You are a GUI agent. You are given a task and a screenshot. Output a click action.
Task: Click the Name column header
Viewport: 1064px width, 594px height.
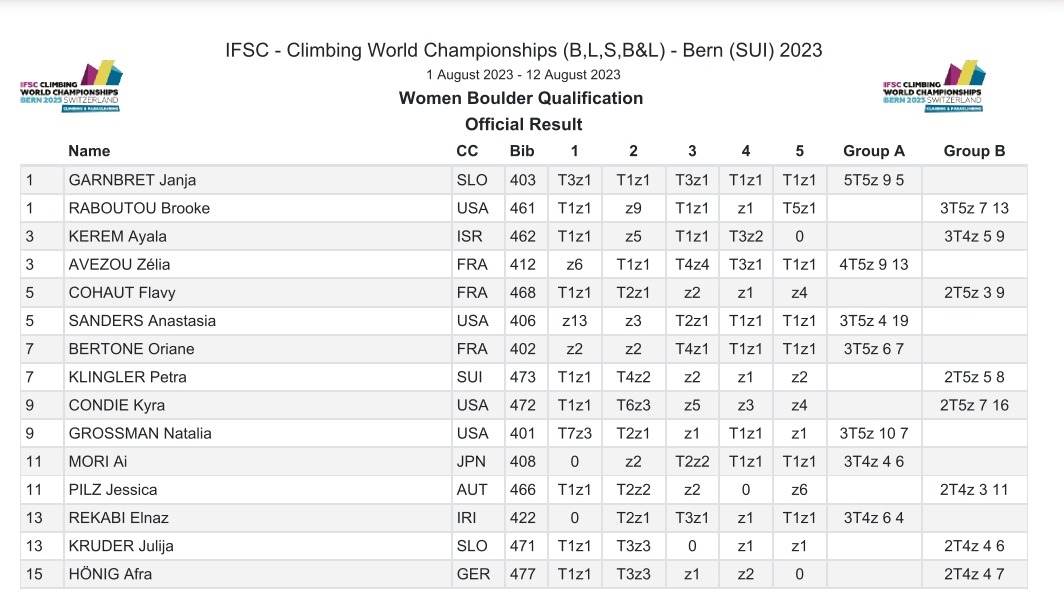pyautogui.click(x=89, y=151)
